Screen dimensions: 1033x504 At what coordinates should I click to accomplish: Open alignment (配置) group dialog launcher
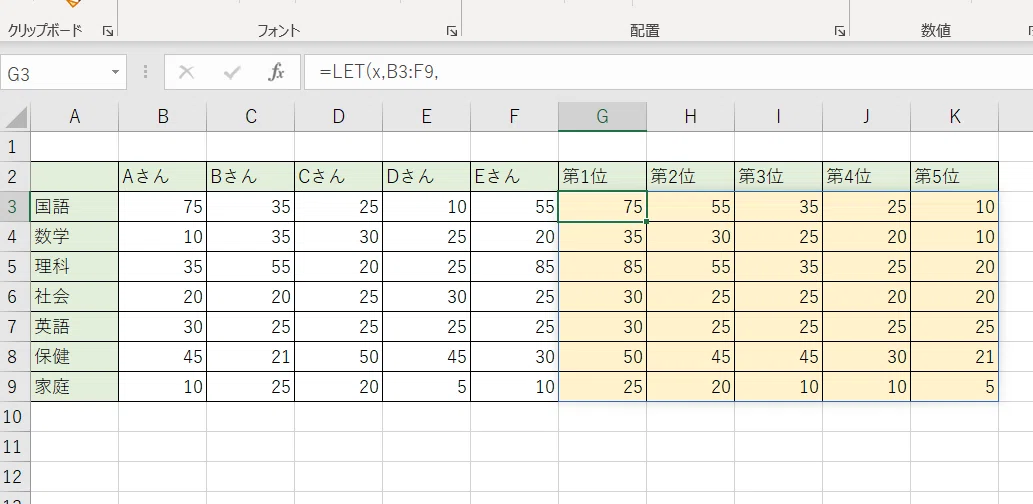[839, 31]
